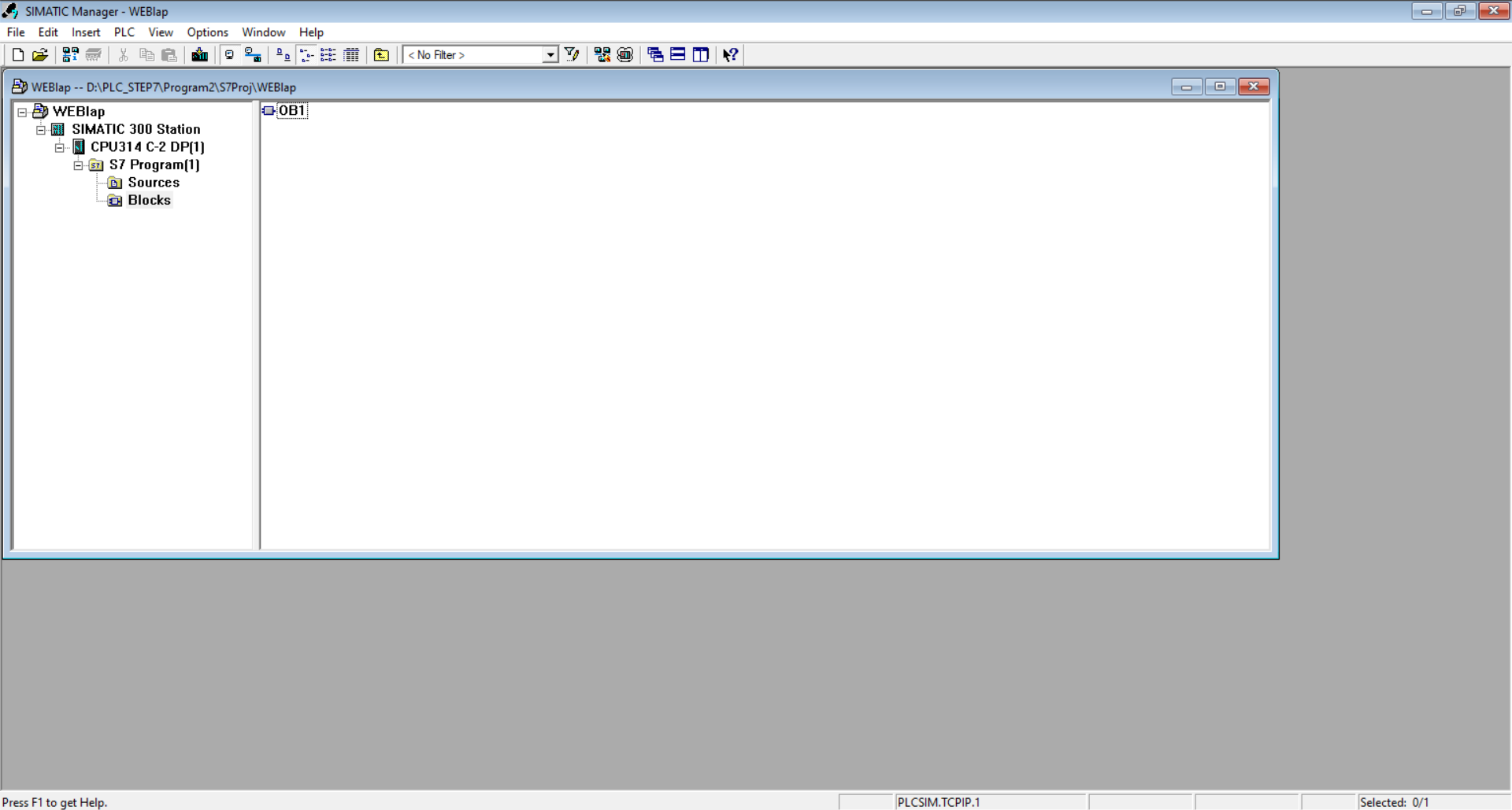This screenshot has height=810, width=1512.
Task: Switch to Online view icon
Action: click(253, 54)
